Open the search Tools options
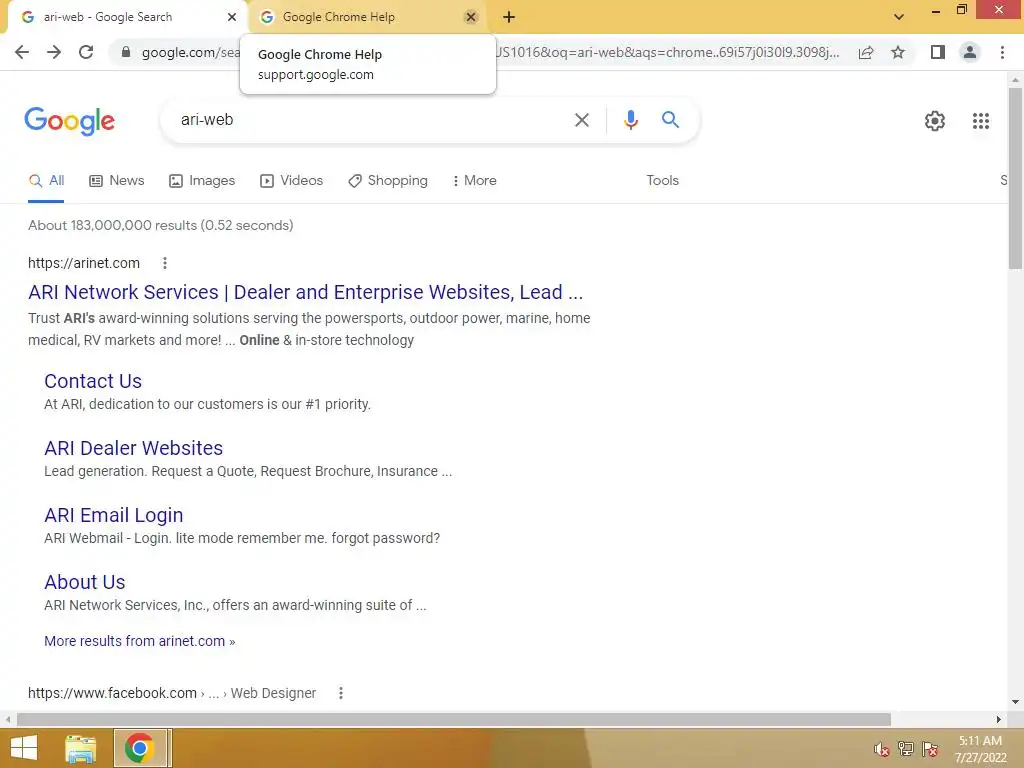The height and width of the screenshot is (768, 1024). (662, 181)
